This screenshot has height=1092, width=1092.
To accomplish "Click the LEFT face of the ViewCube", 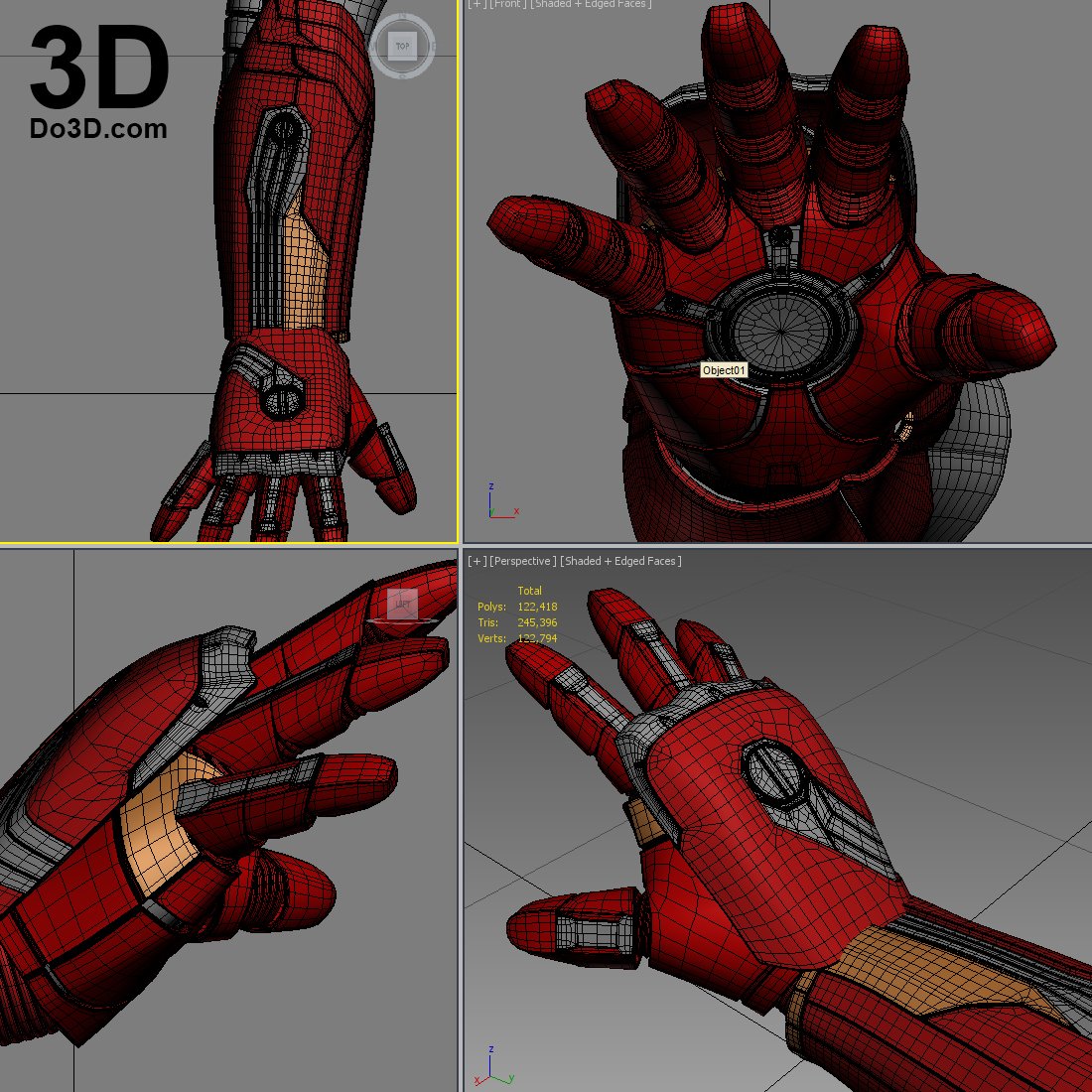I will coord(402,604).
